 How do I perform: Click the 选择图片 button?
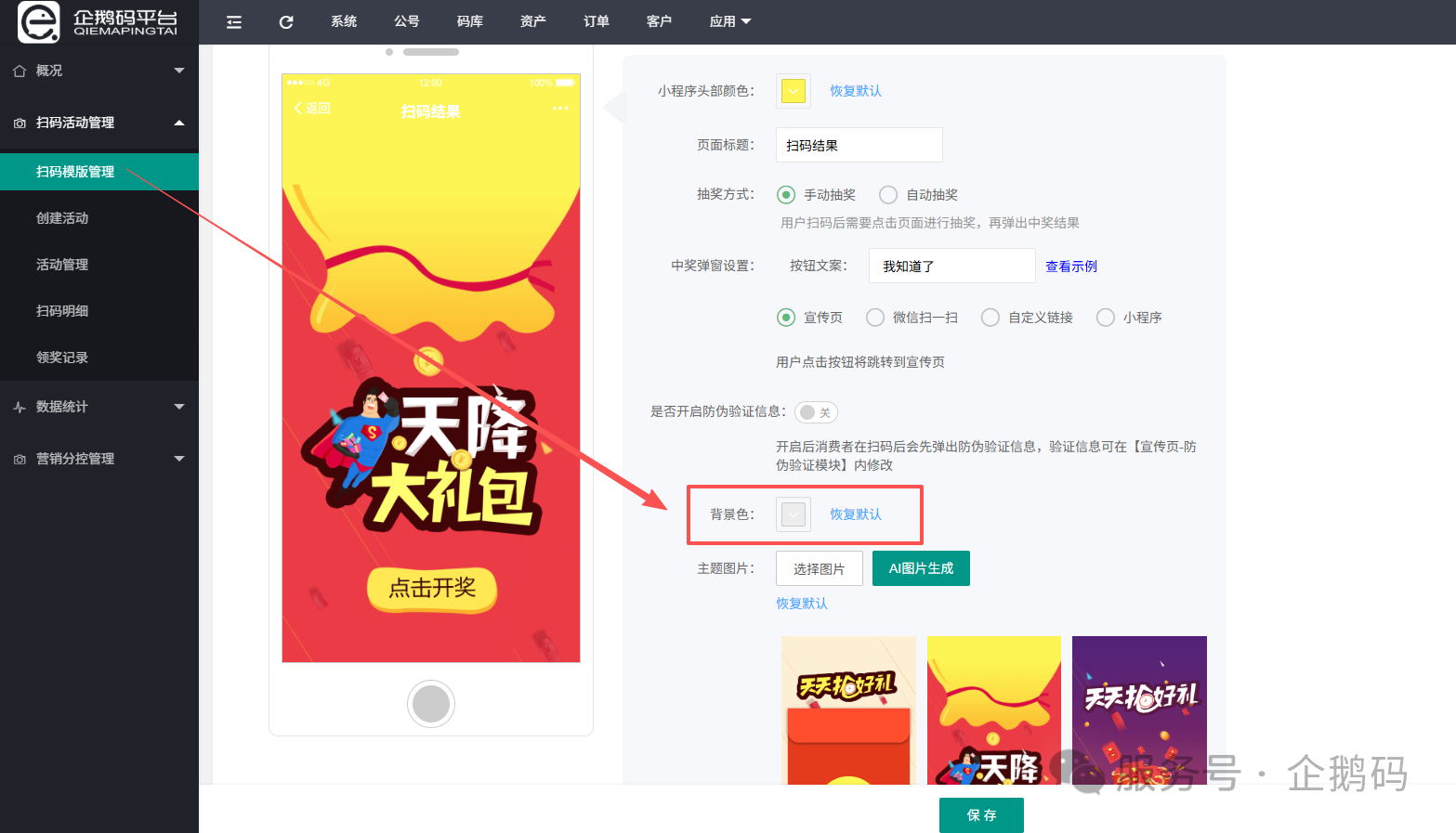(x=820, y=568)
